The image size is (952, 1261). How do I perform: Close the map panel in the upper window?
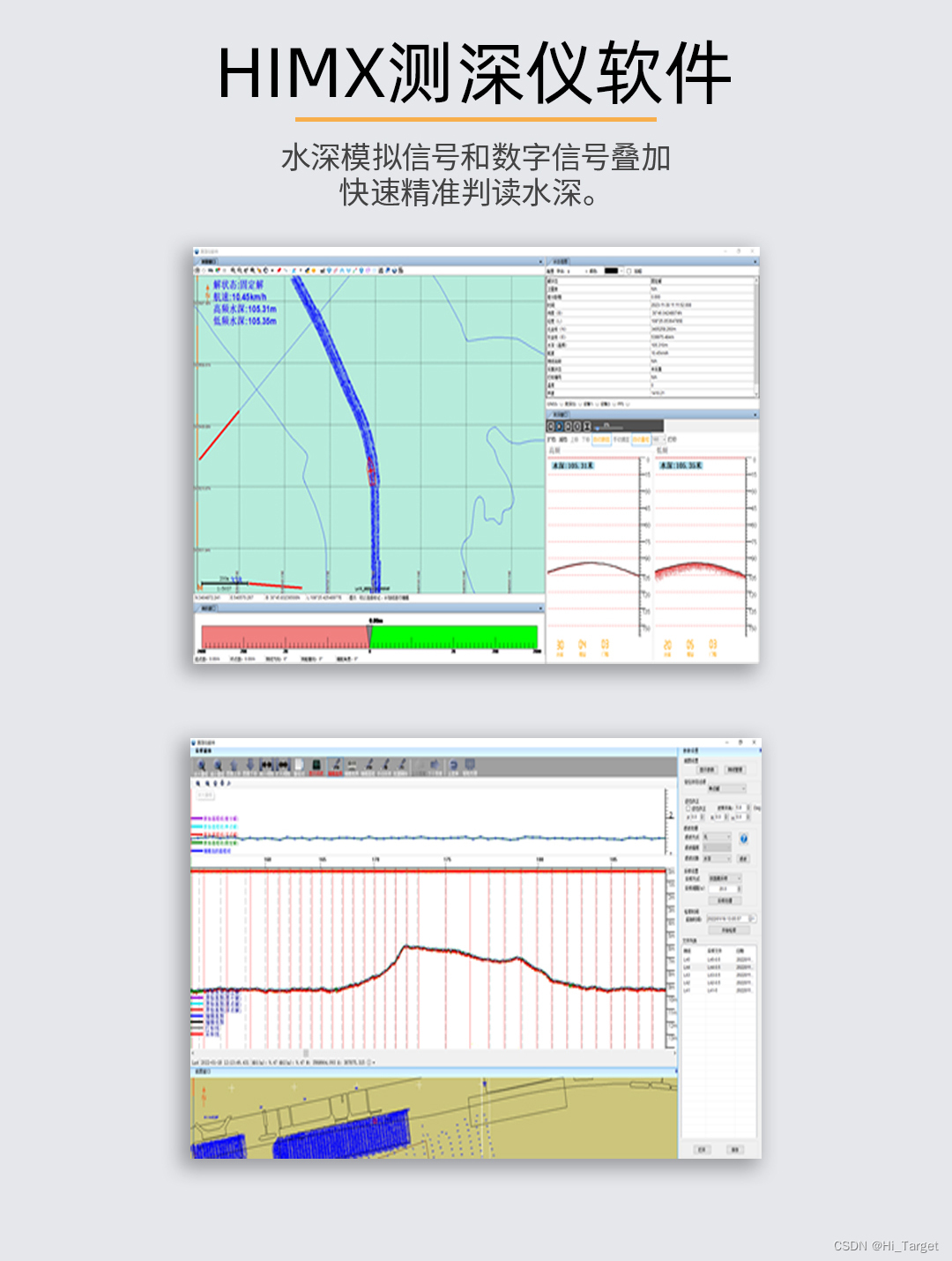pyautogui.click(x=540, y=262)
